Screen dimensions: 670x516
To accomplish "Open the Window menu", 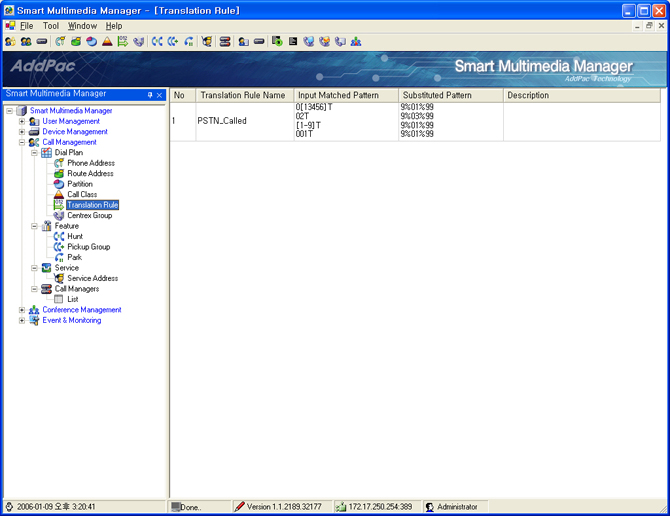I will click(x=82, y=26).
